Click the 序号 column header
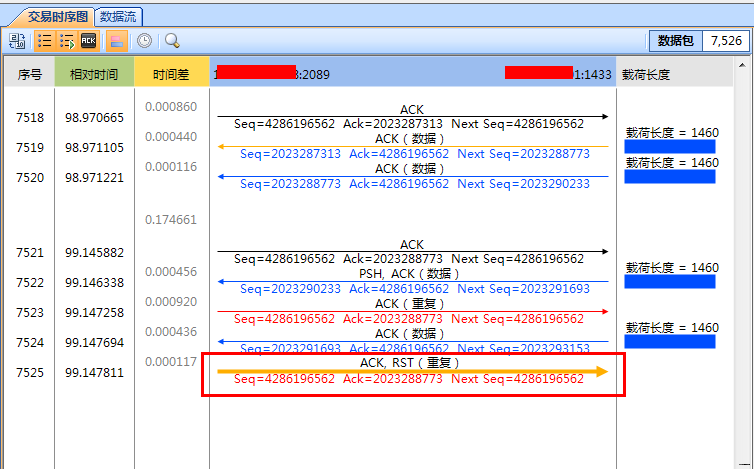Image resolution: width=754 pixels, height=469 pixels. 30,74
